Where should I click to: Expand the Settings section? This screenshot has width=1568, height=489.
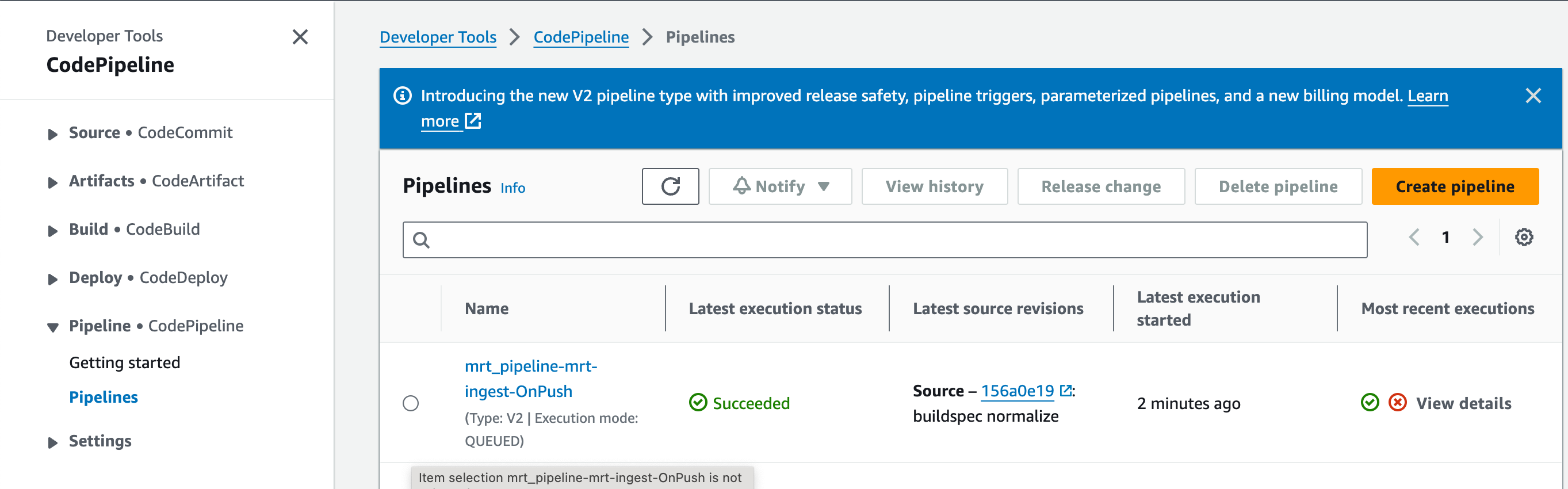click(53, 442)
